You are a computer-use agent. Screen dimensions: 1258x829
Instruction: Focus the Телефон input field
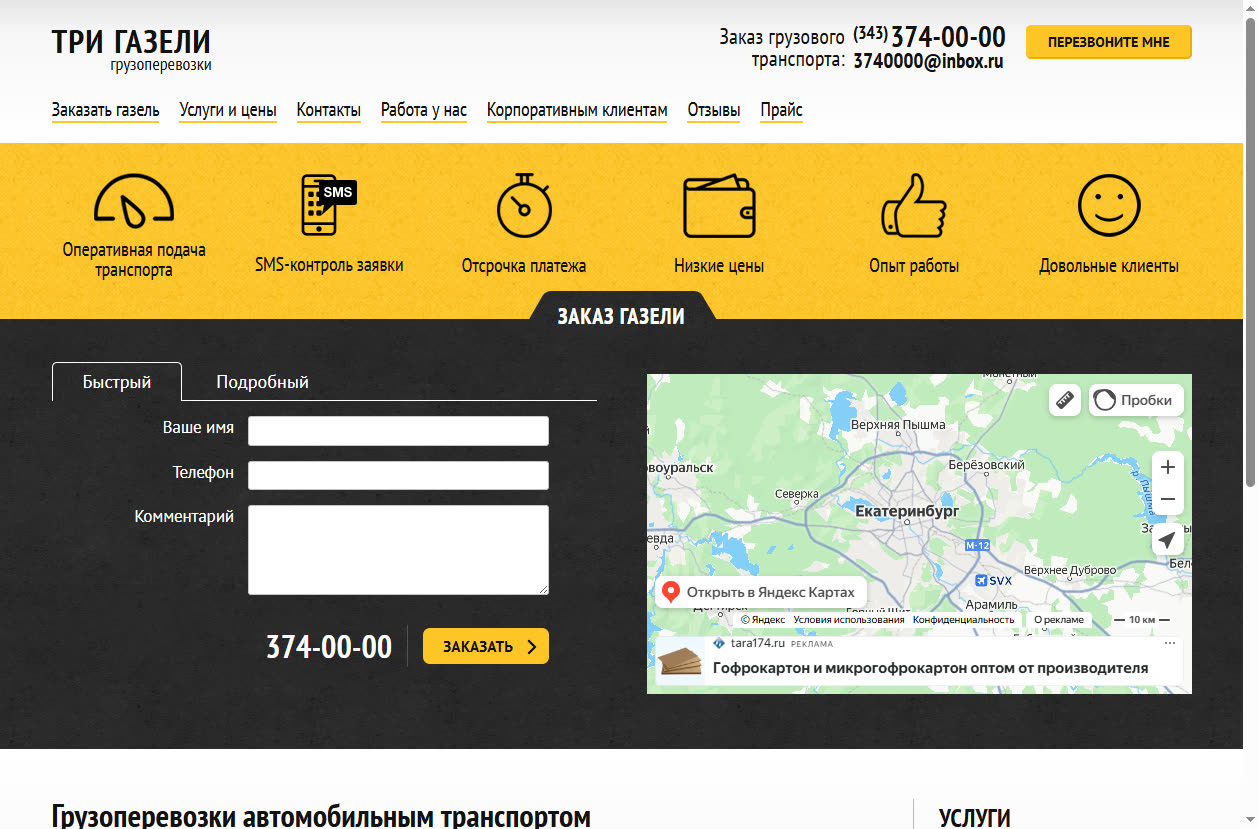(x=398, y=475)
